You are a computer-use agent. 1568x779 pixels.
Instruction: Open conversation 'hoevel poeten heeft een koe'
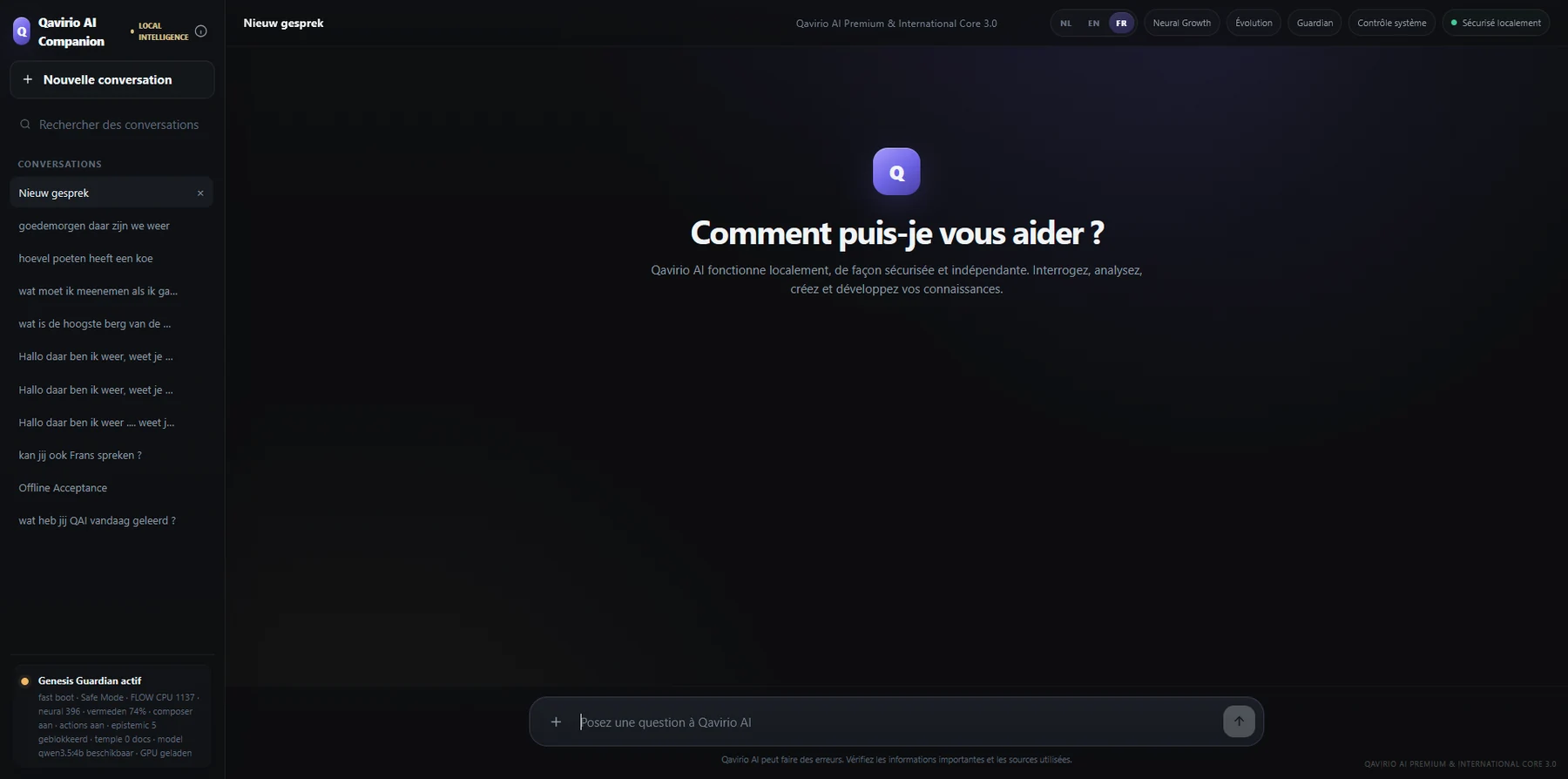(x=112, y=259)
